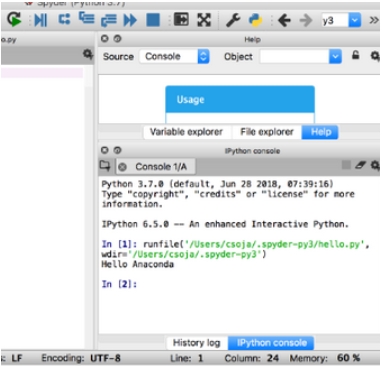The image size is (382, 366).
Task: Maximize current pane icon
Action: coord(181,20)
